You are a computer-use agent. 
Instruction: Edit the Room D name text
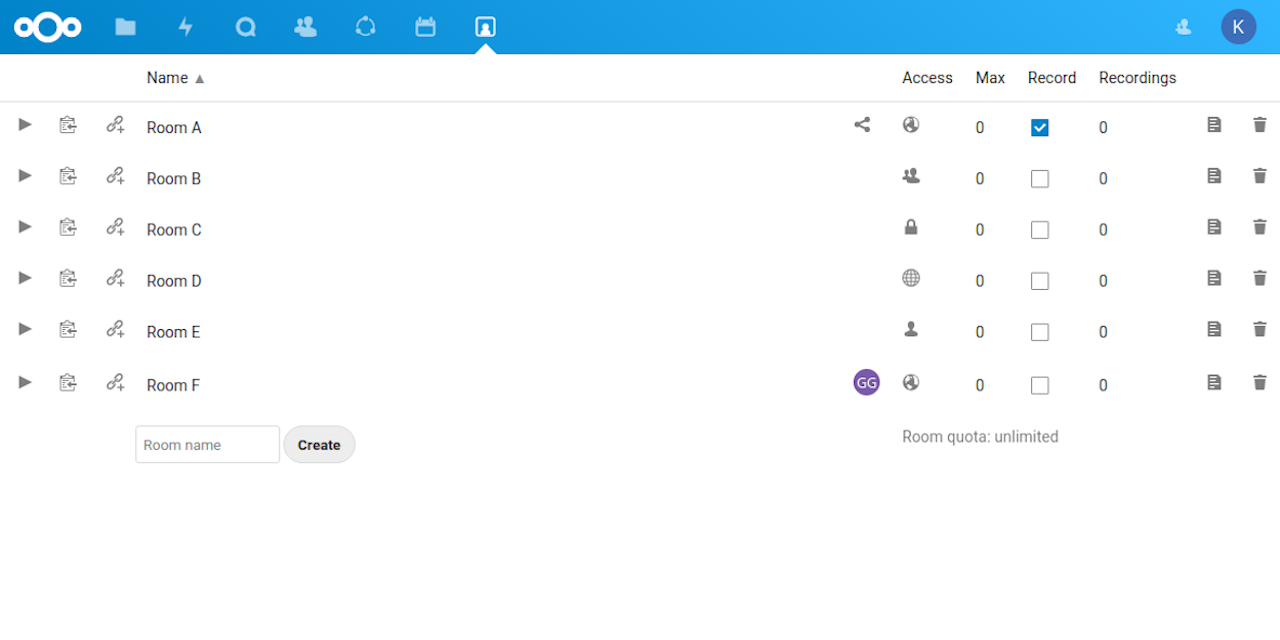coord(174,281)
